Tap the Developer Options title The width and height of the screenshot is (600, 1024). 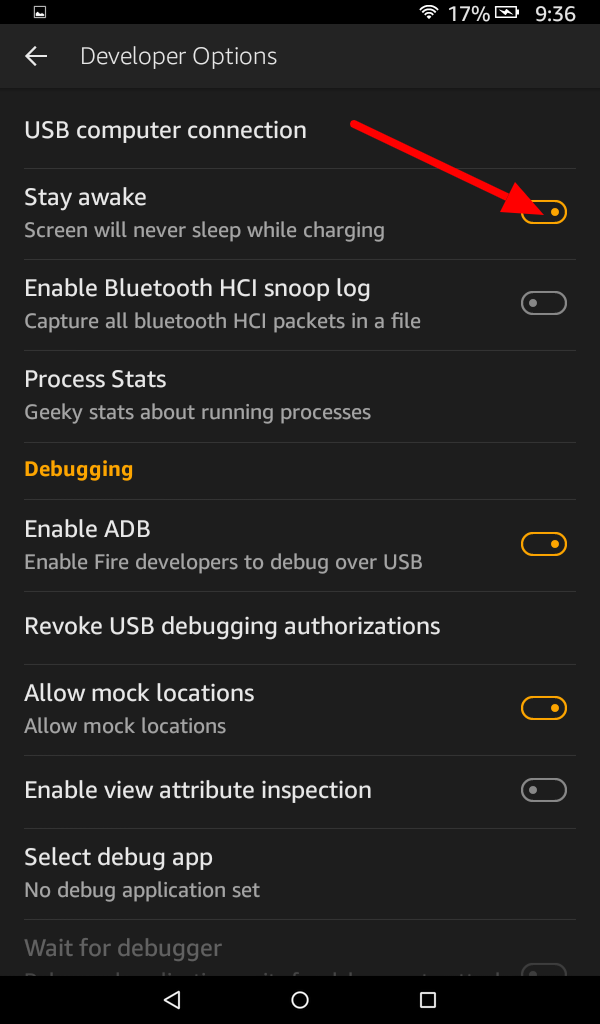(x=178, y=56)
